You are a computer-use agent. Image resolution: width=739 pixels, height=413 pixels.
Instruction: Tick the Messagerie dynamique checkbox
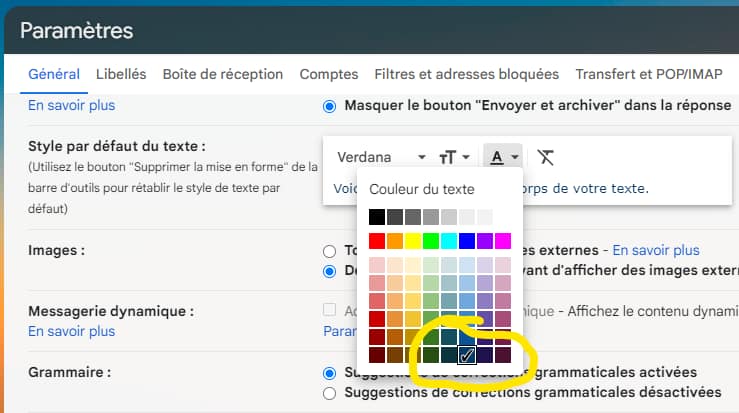point(330,311)
